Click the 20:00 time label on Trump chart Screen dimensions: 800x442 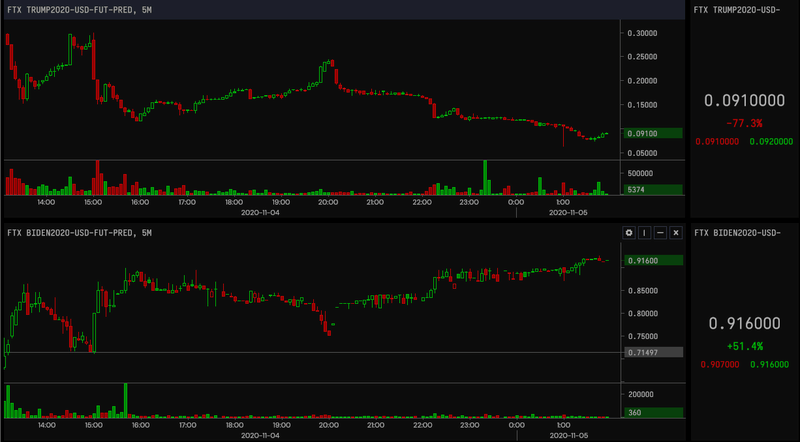328,202
